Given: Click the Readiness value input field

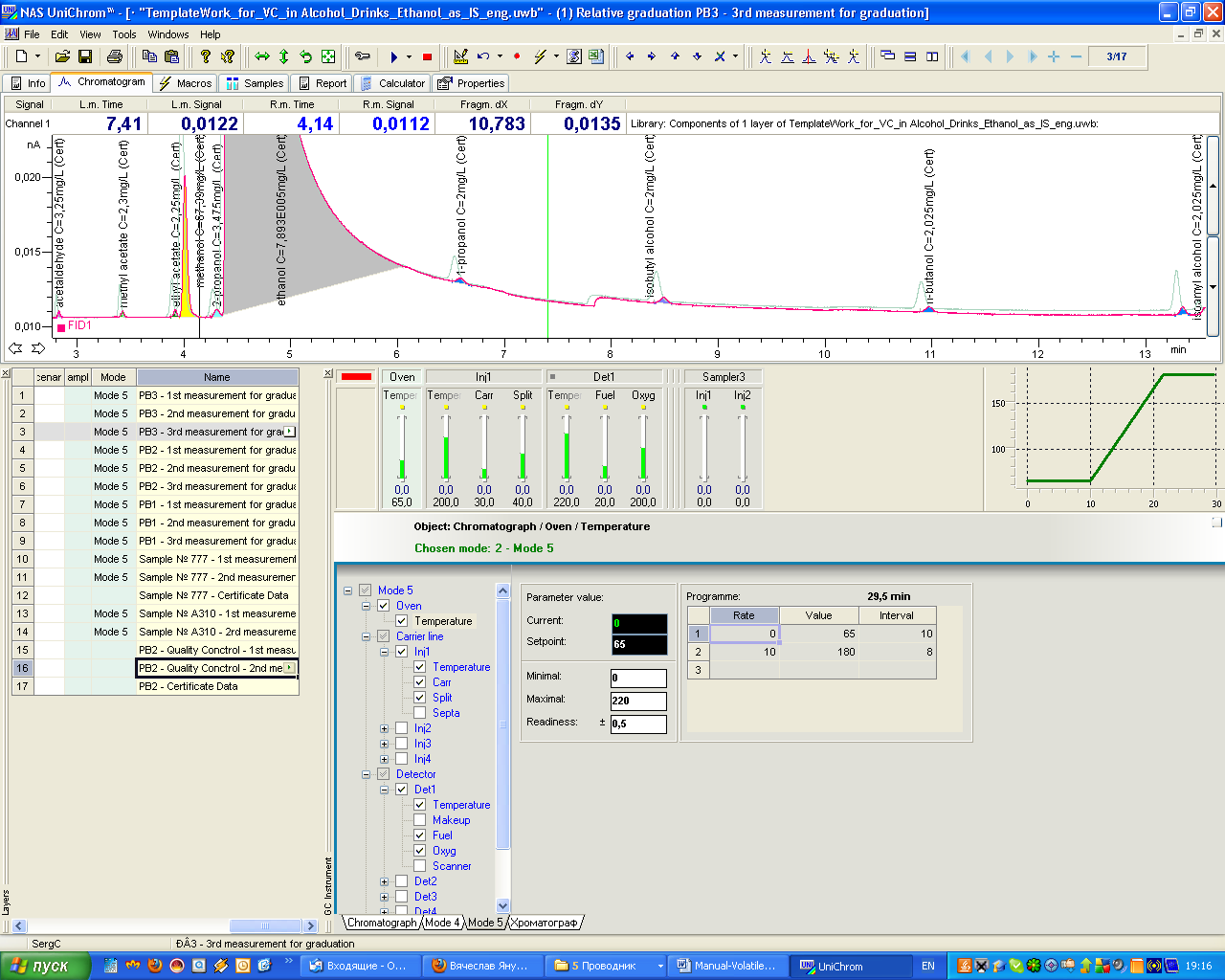Looking at the screenshot, I should pyautogui.click(x=638, y=724).
